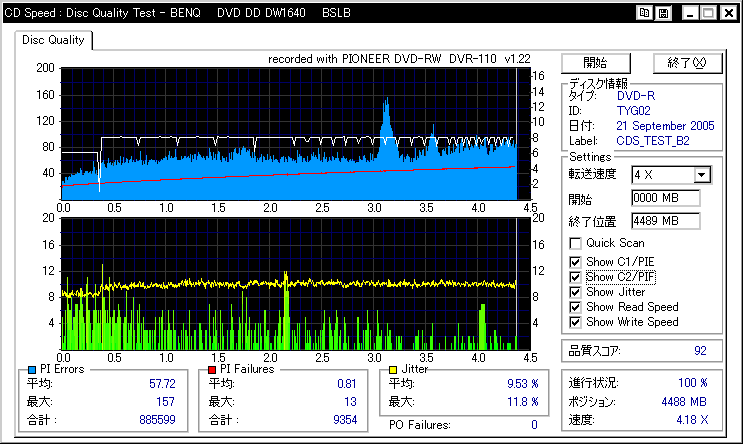Toggle the Show C2/PIF checkbox

575,277
